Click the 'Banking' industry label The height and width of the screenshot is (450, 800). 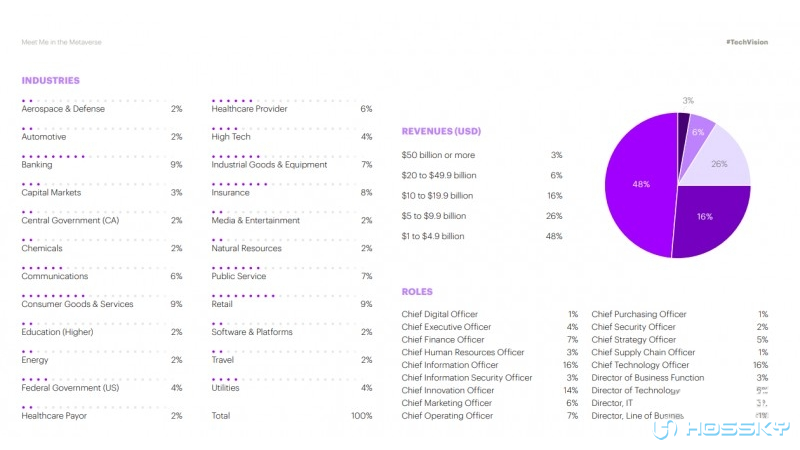click(x=37, y=165)
